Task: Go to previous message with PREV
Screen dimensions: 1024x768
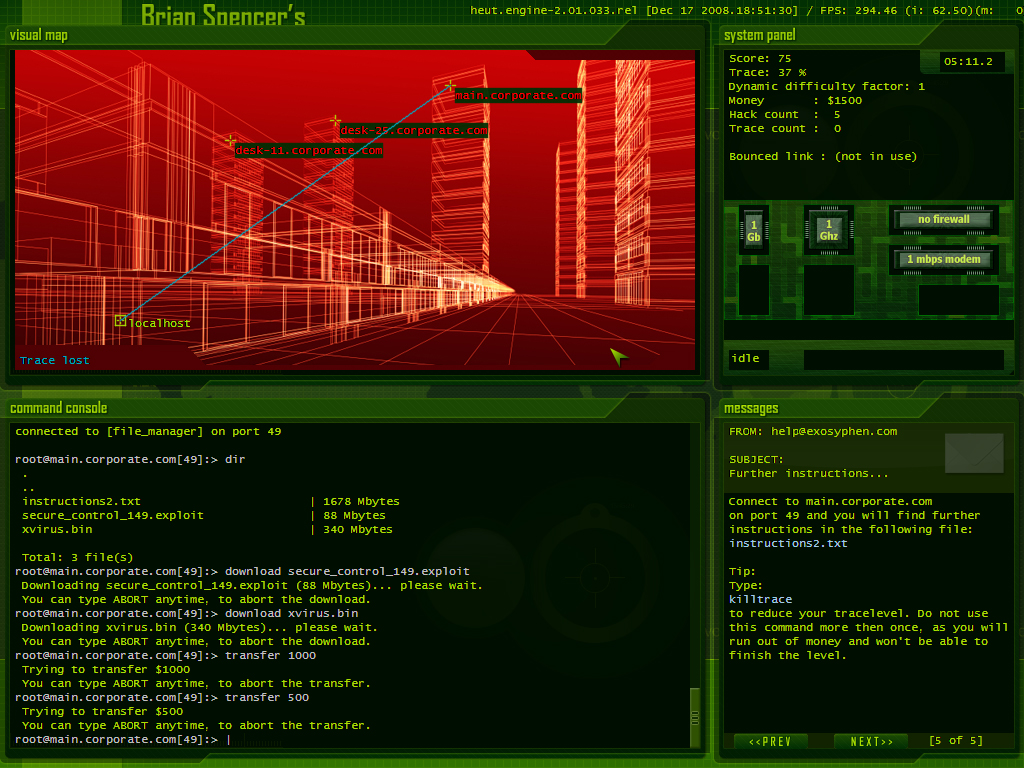Action: tap(770, 741)
